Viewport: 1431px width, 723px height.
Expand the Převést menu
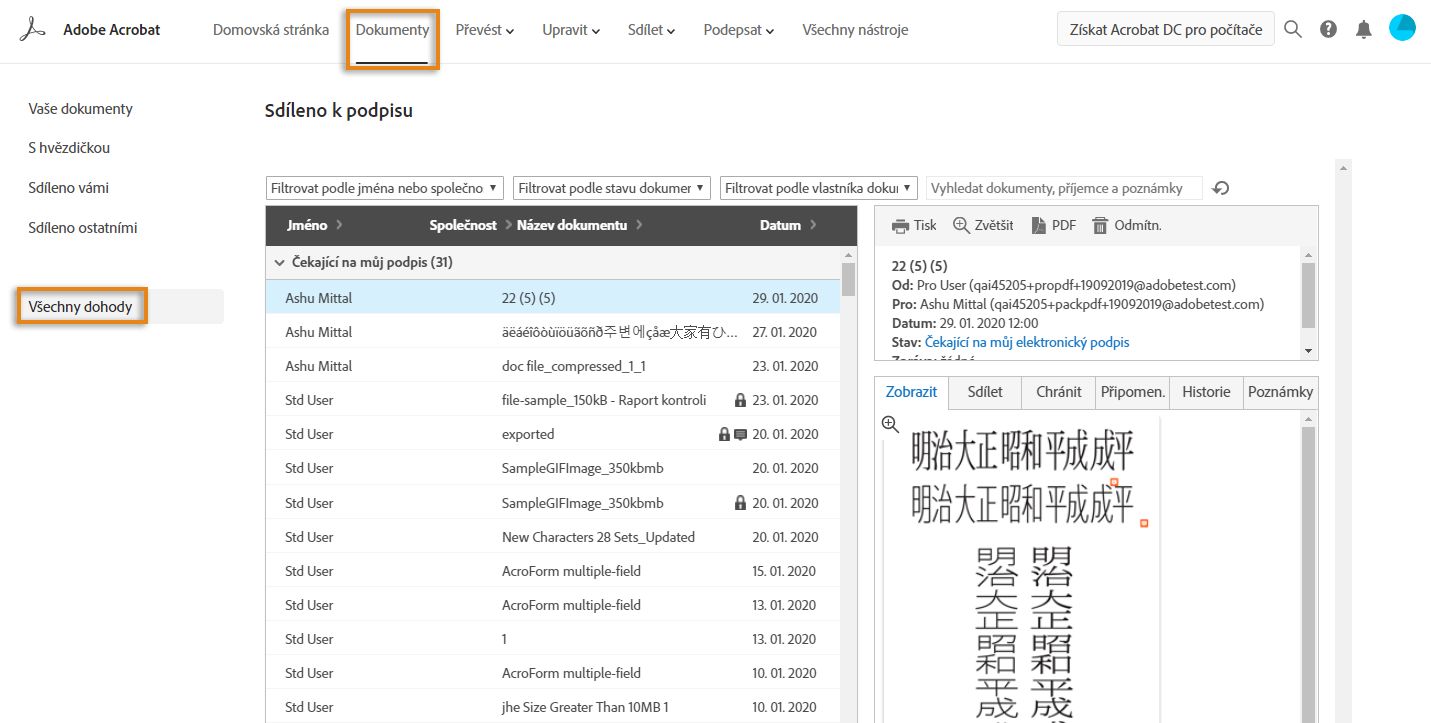click(484, 30)
